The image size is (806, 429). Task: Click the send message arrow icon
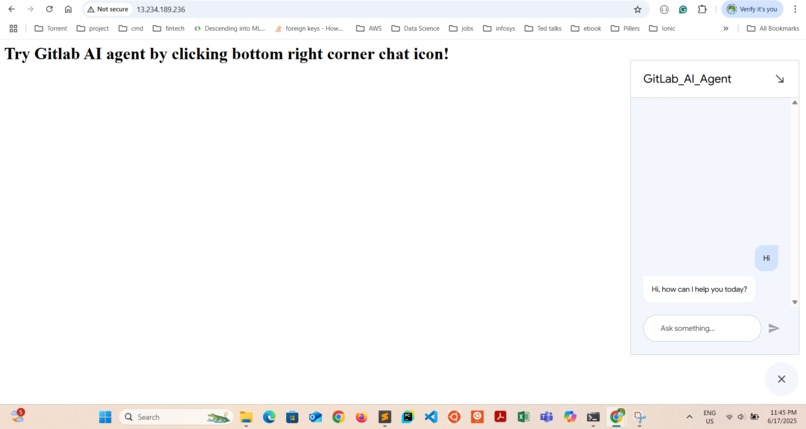point(774,328)
